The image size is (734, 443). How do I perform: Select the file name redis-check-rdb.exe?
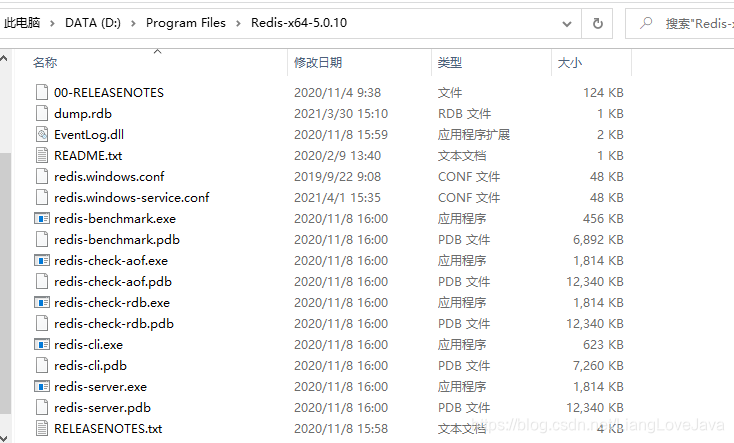pyautogui.click(x=112, y=303)
